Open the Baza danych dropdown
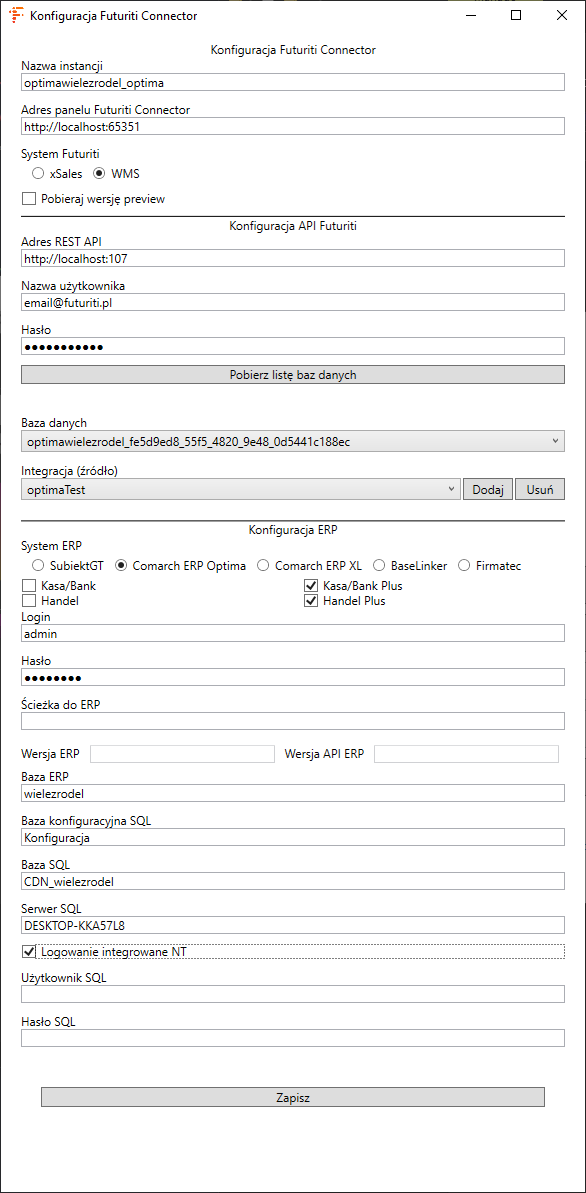586x1193 pixels. pos(293,441)
